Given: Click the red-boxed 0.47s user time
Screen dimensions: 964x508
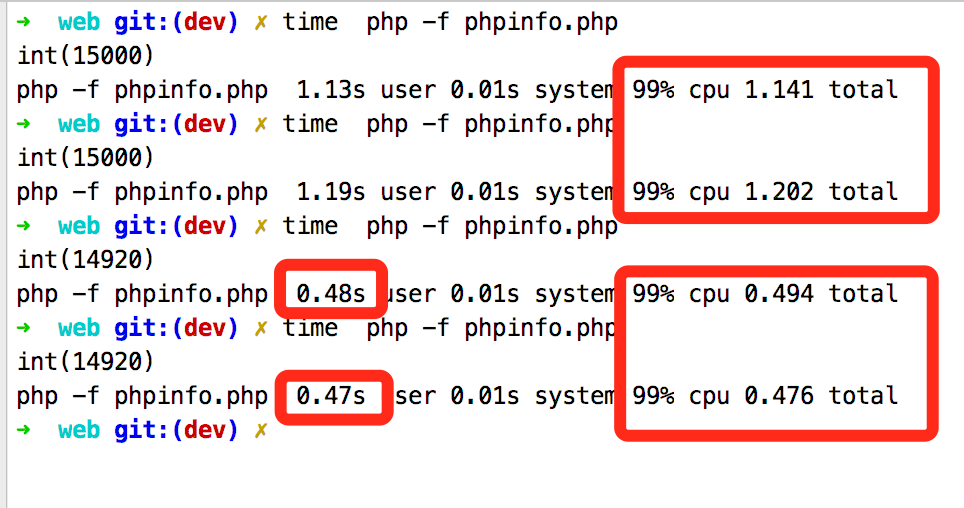Looking at the screenshot, I should pyautogui.click(x=331, y=396).
